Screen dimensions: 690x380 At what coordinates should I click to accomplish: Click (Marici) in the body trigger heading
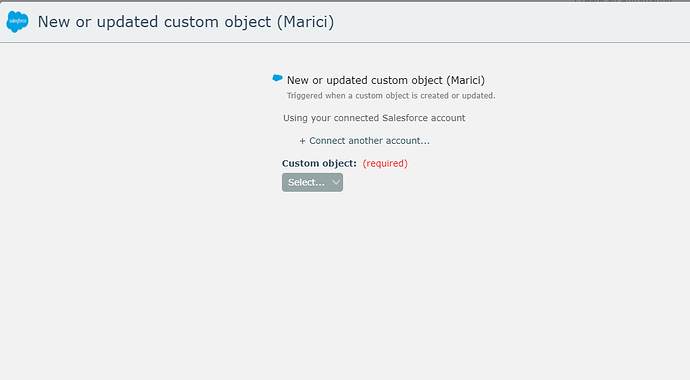click(x=466, y=80)
